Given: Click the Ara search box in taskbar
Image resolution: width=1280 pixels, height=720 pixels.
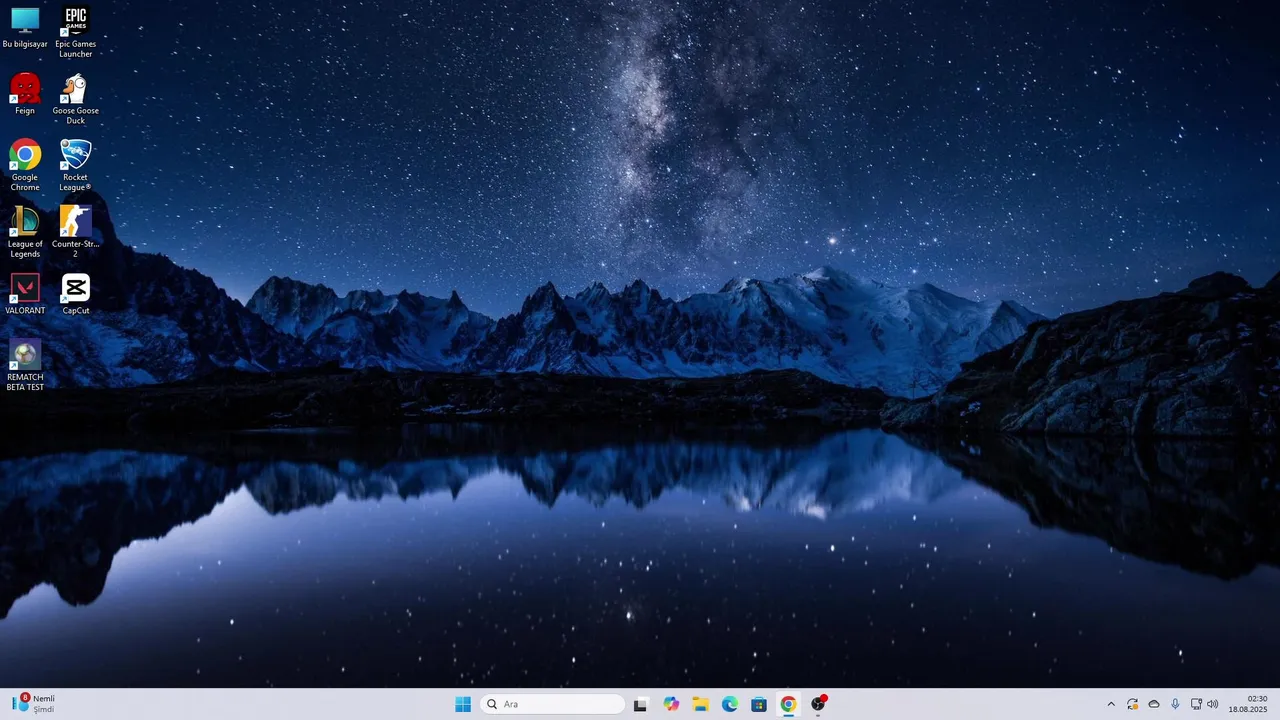Looking at the screenshot, I should tap(553, 704).
